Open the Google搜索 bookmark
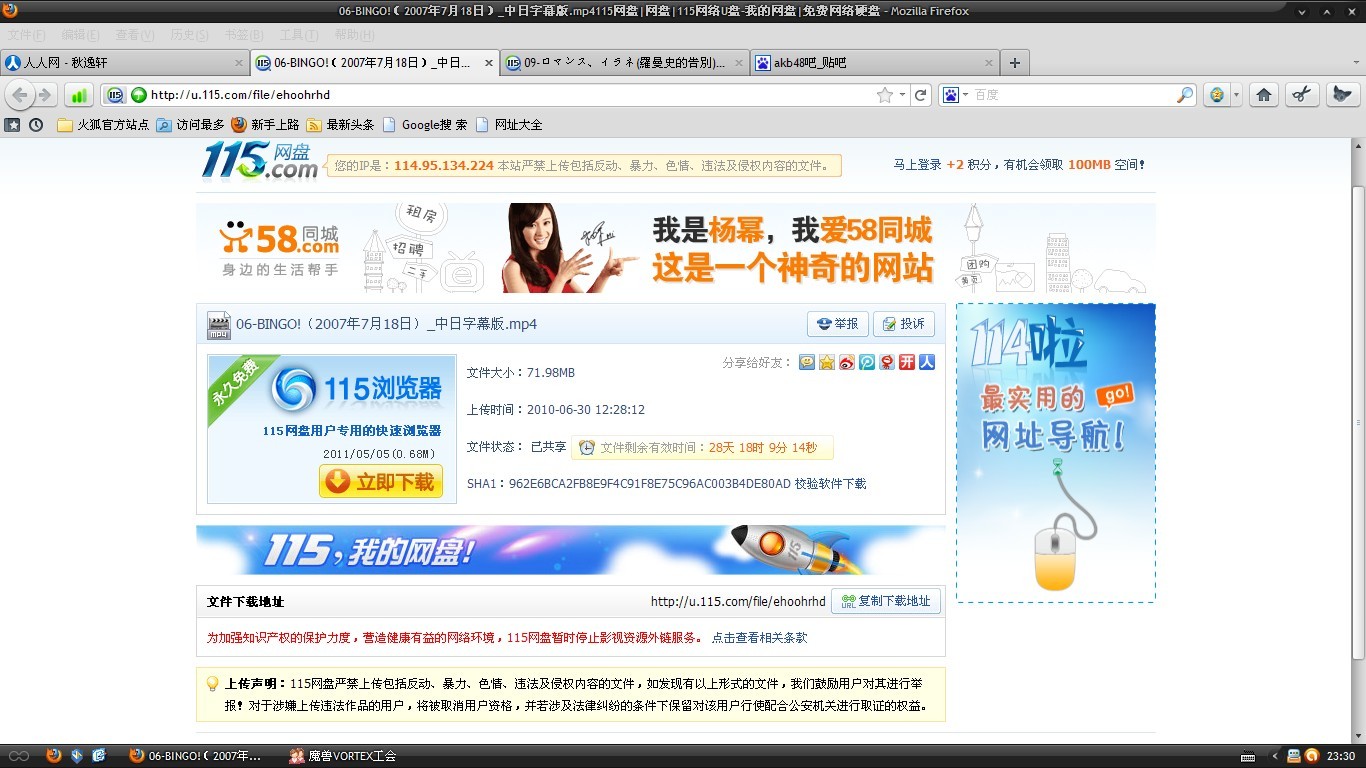Screen dimensions: 1366x768 pyautogui.click(x=425, y=125)
